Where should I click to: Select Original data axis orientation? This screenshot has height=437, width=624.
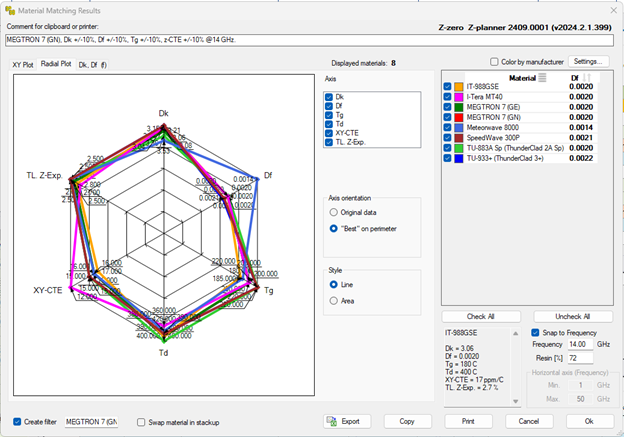coord(333,212)
